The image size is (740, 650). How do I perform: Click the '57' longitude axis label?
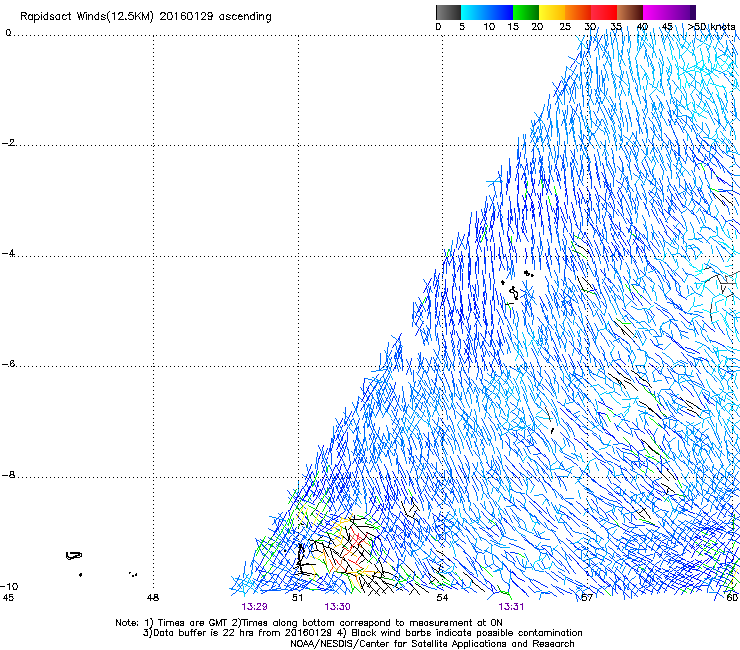point(587,598)
